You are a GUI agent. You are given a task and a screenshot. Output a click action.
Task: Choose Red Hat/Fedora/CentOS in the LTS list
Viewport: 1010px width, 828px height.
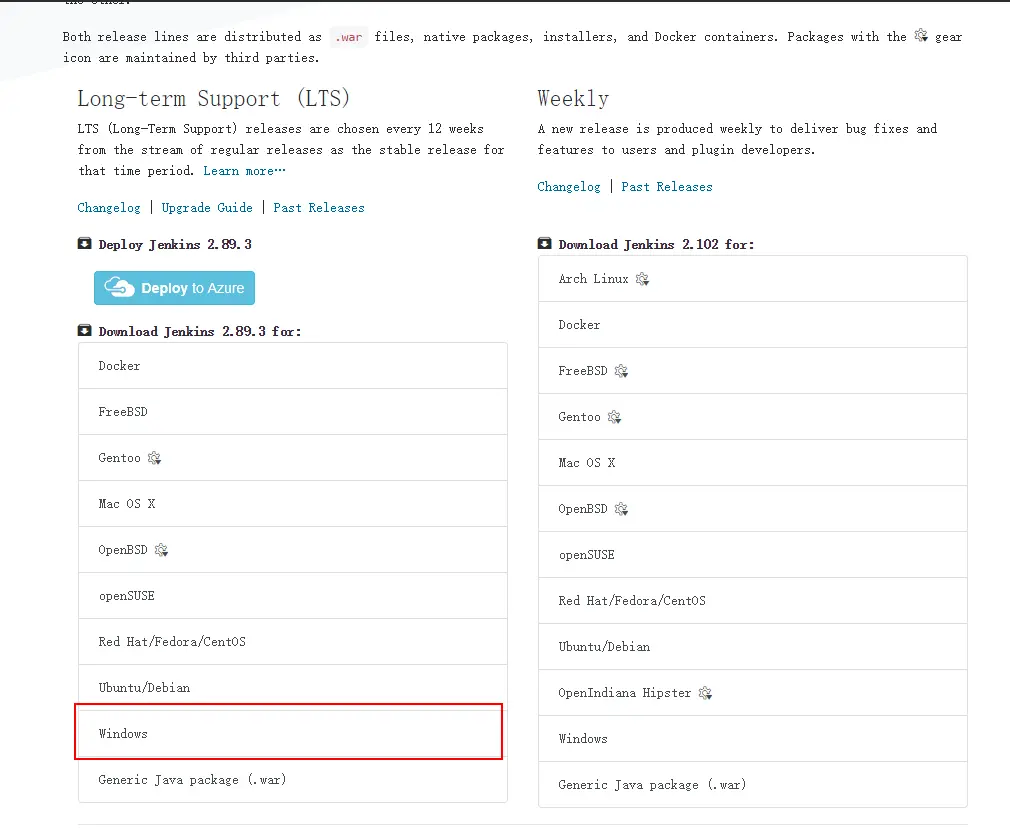coord(292,642)
